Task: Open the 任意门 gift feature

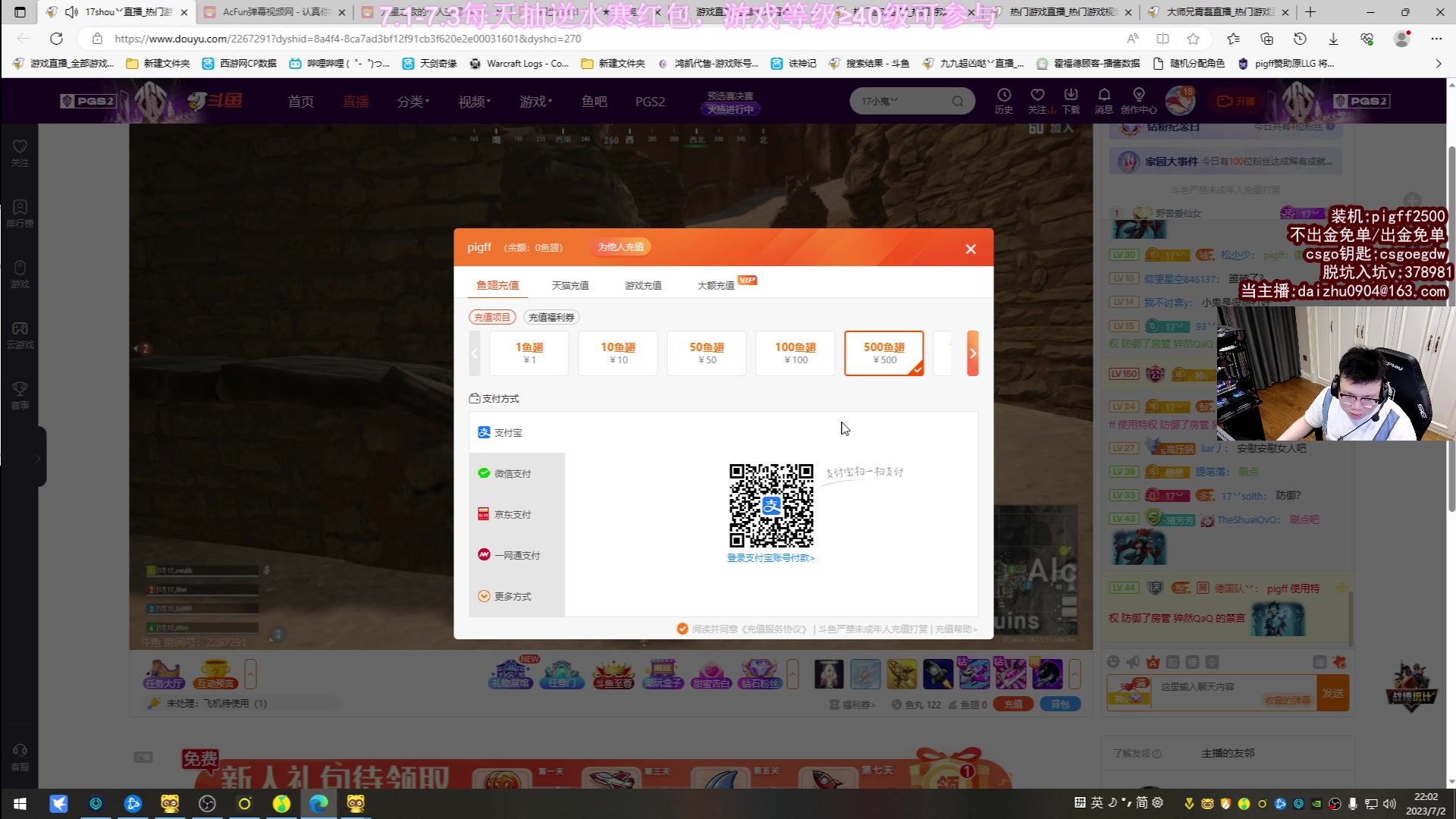Action: [561, 673]
